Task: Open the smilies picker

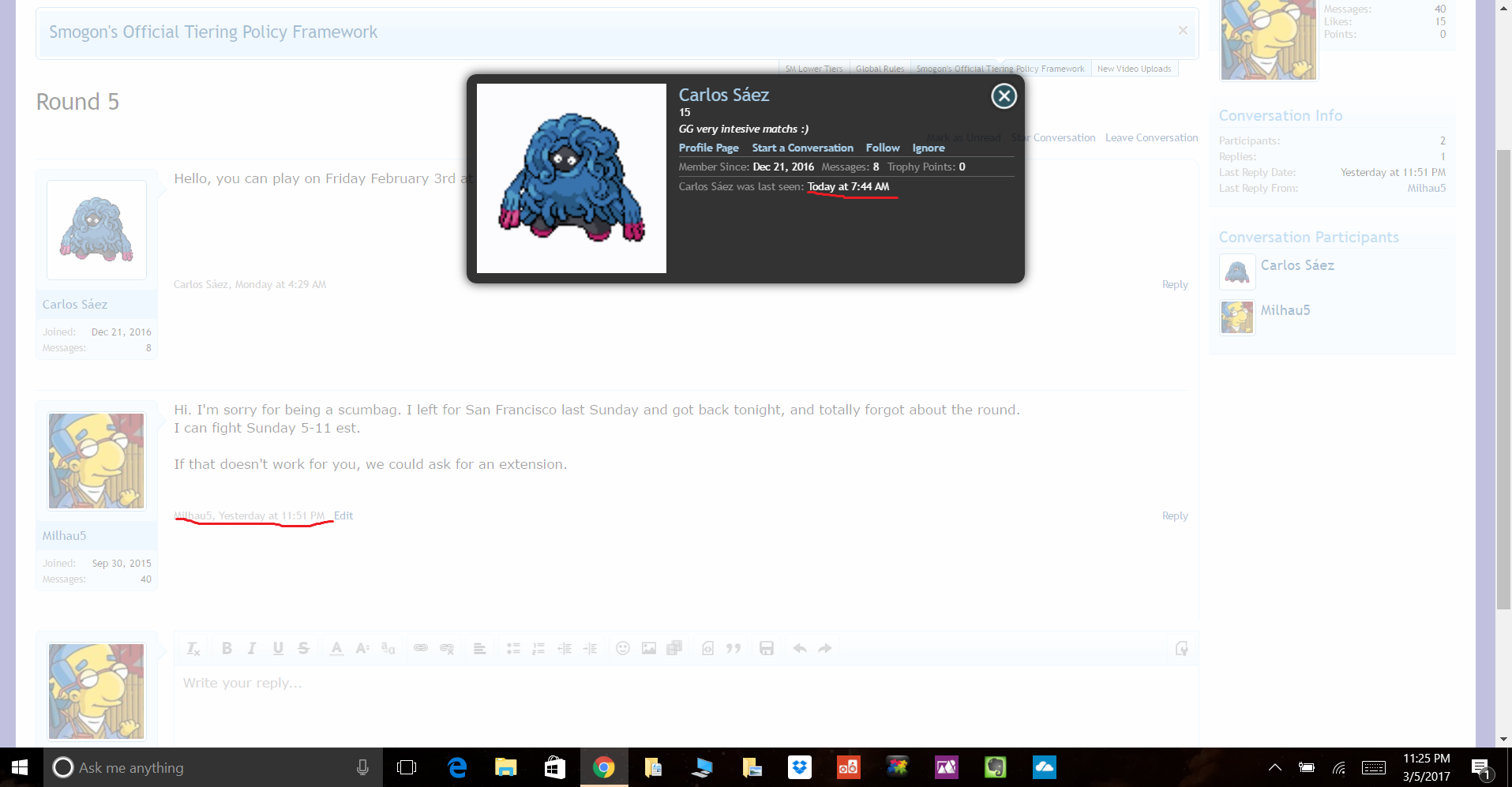Action: 623,648
